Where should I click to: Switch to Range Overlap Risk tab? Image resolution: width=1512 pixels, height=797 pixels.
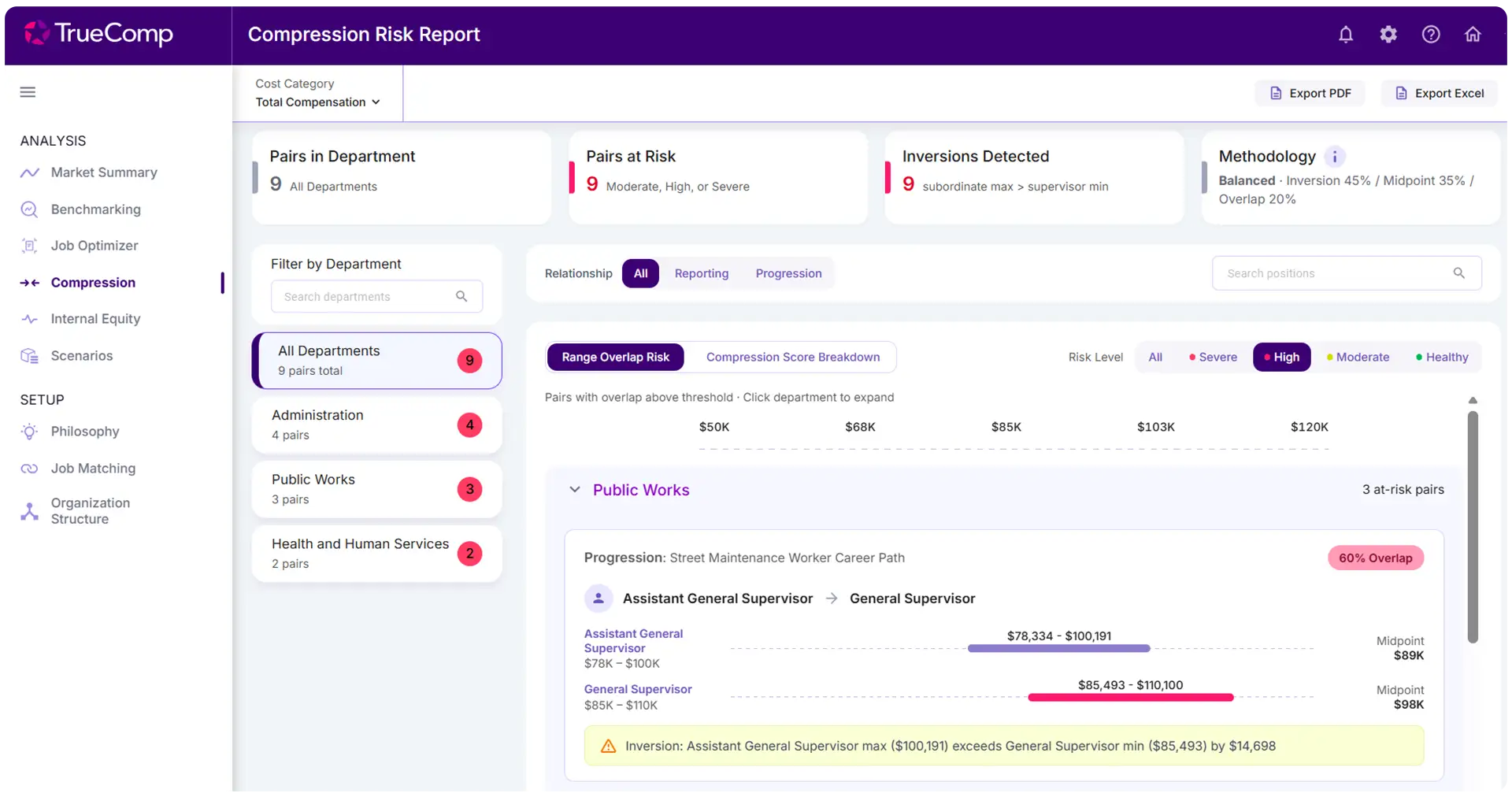615,357
